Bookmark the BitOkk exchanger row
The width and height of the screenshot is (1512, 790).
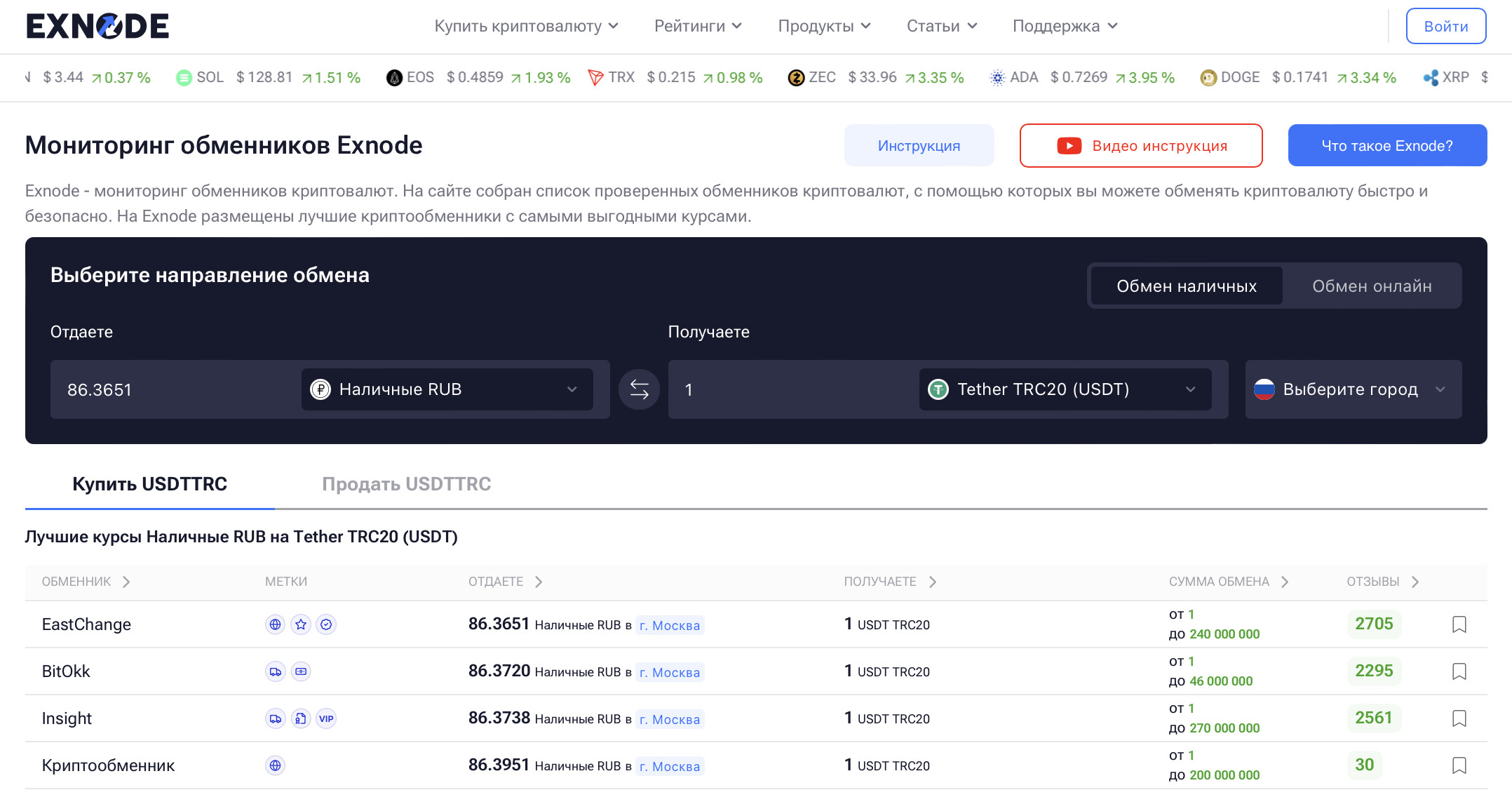point(1459,671)
